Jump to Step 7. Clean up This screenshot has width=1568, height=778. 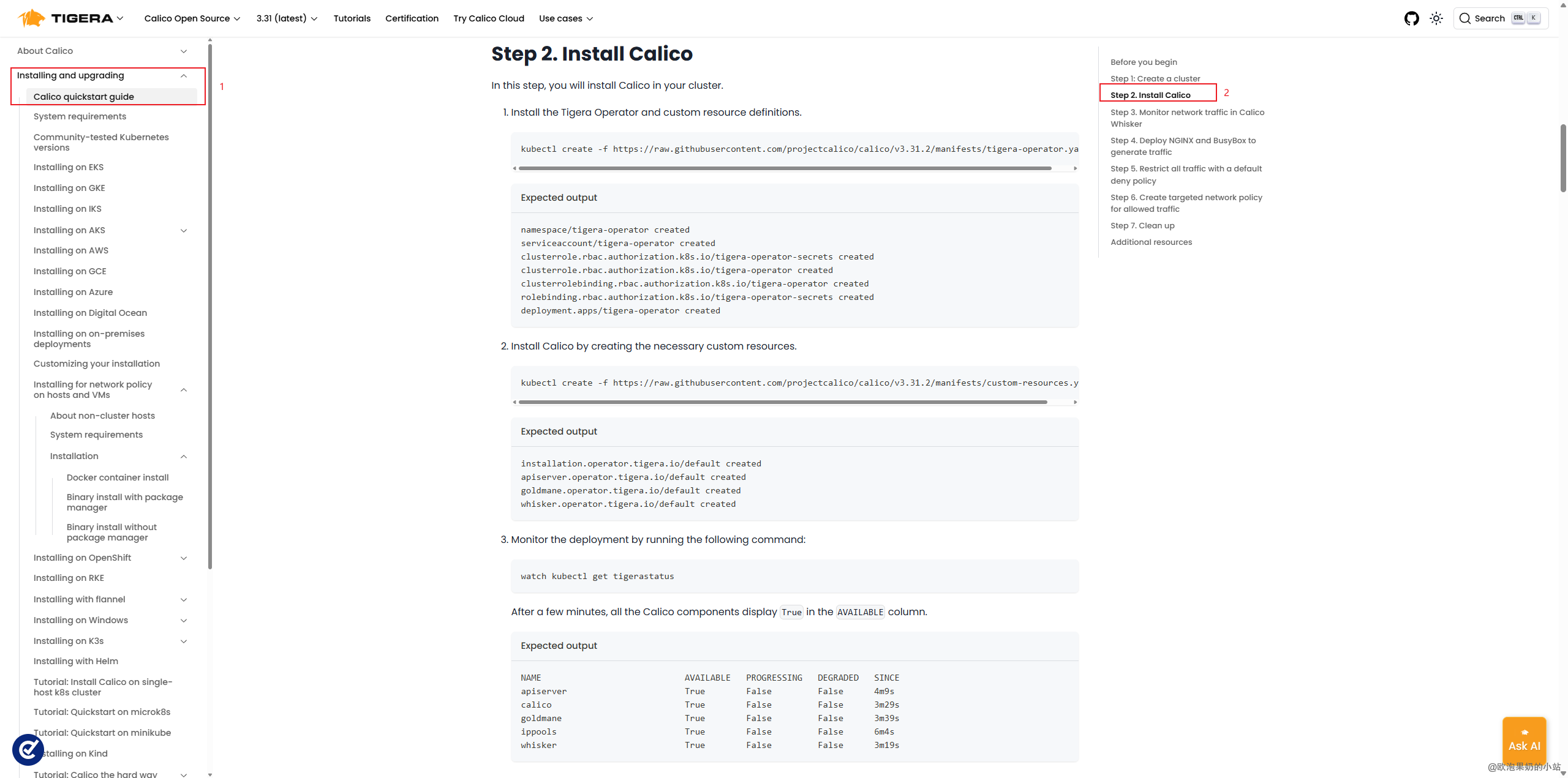click(x=1142, y=225)
